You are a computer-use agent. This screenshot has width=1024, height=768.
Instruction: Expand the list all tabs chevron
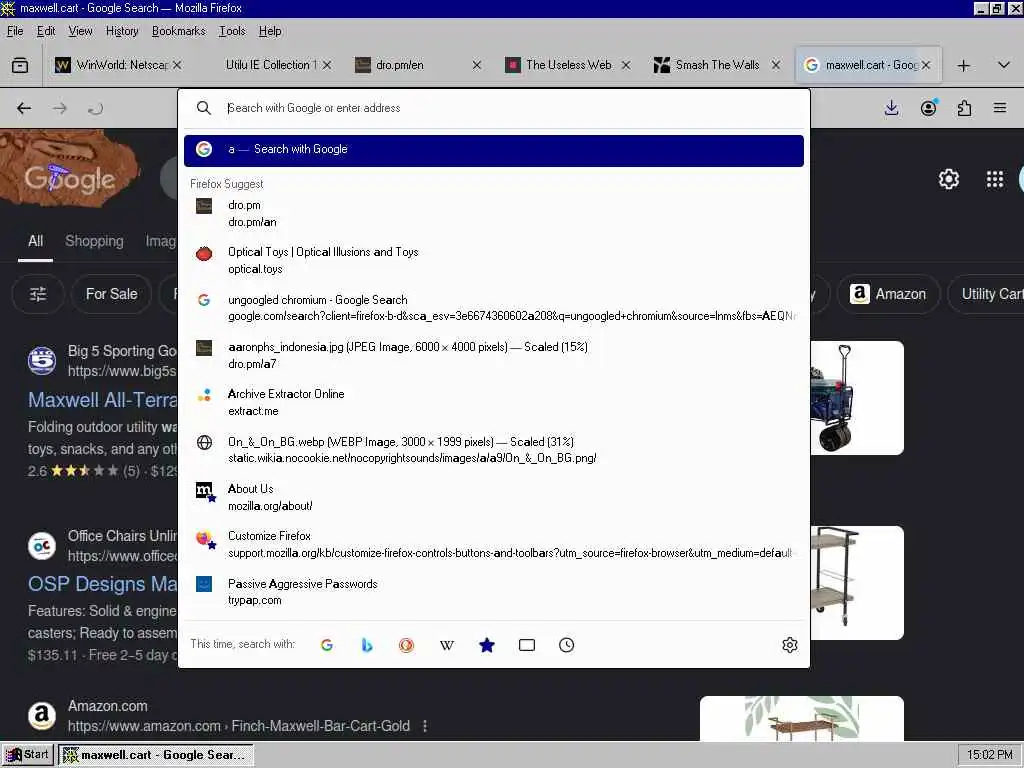pos(1004,65)
